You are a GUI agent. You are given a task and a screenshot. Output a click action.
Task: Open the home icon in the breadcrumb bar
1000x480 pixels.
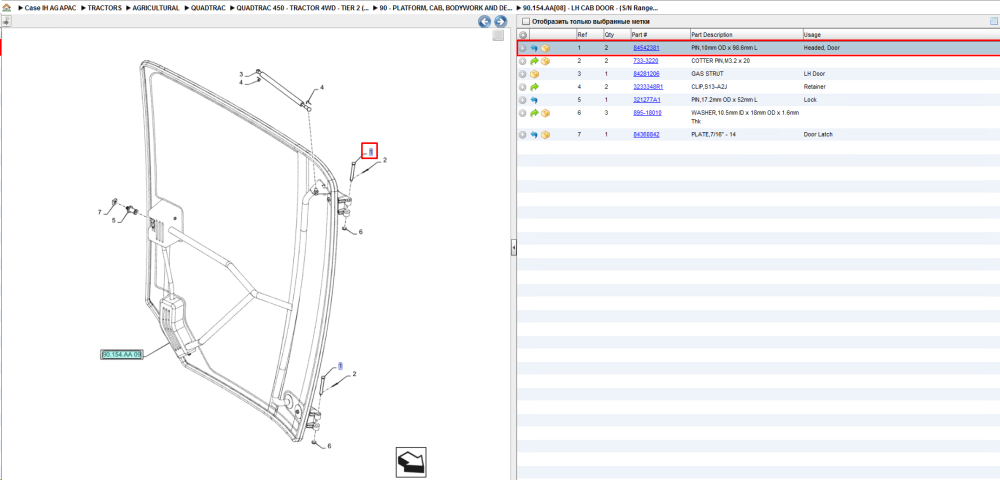coord(6,8)
